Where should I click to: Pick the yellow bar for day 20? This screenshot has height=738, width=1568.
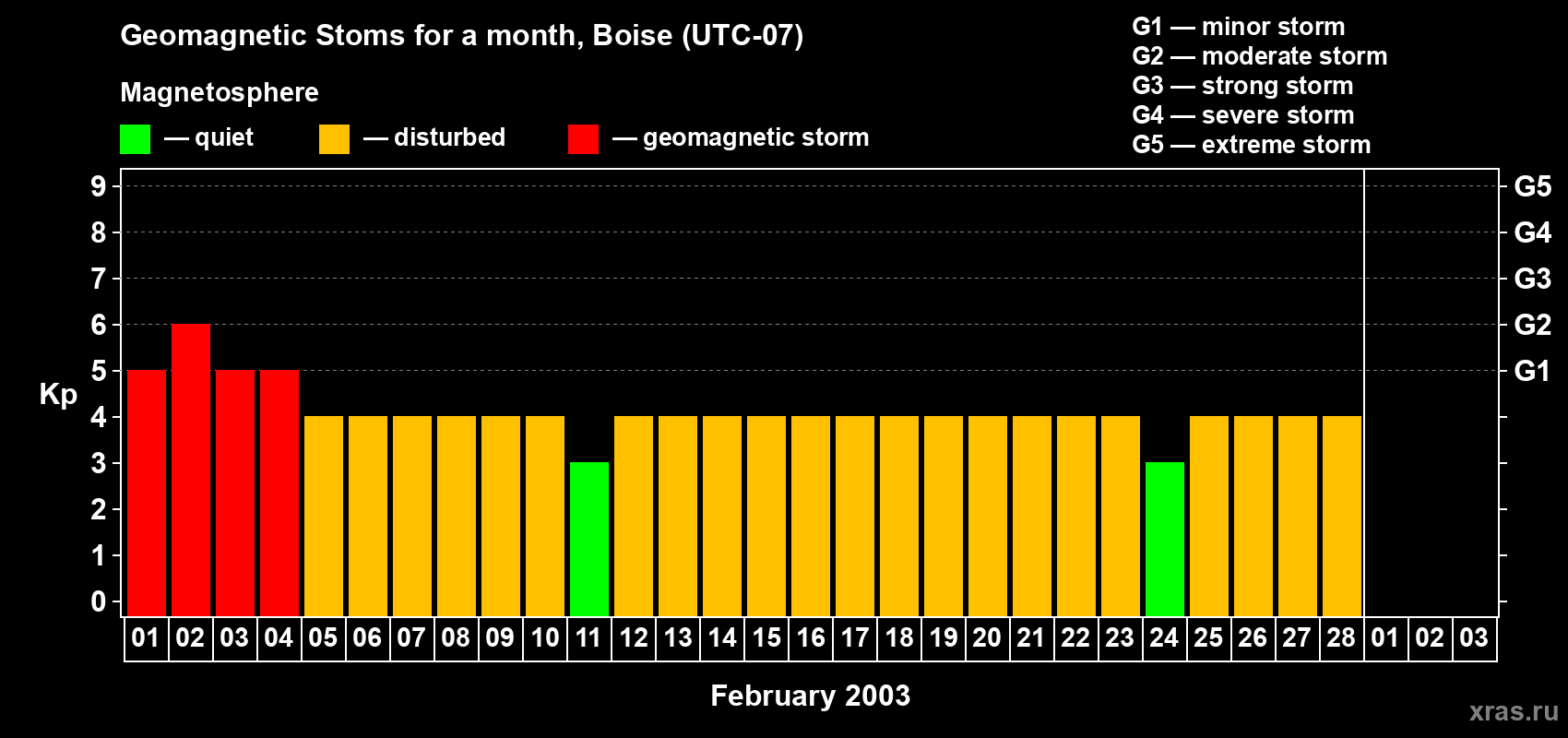coord(988,516)
